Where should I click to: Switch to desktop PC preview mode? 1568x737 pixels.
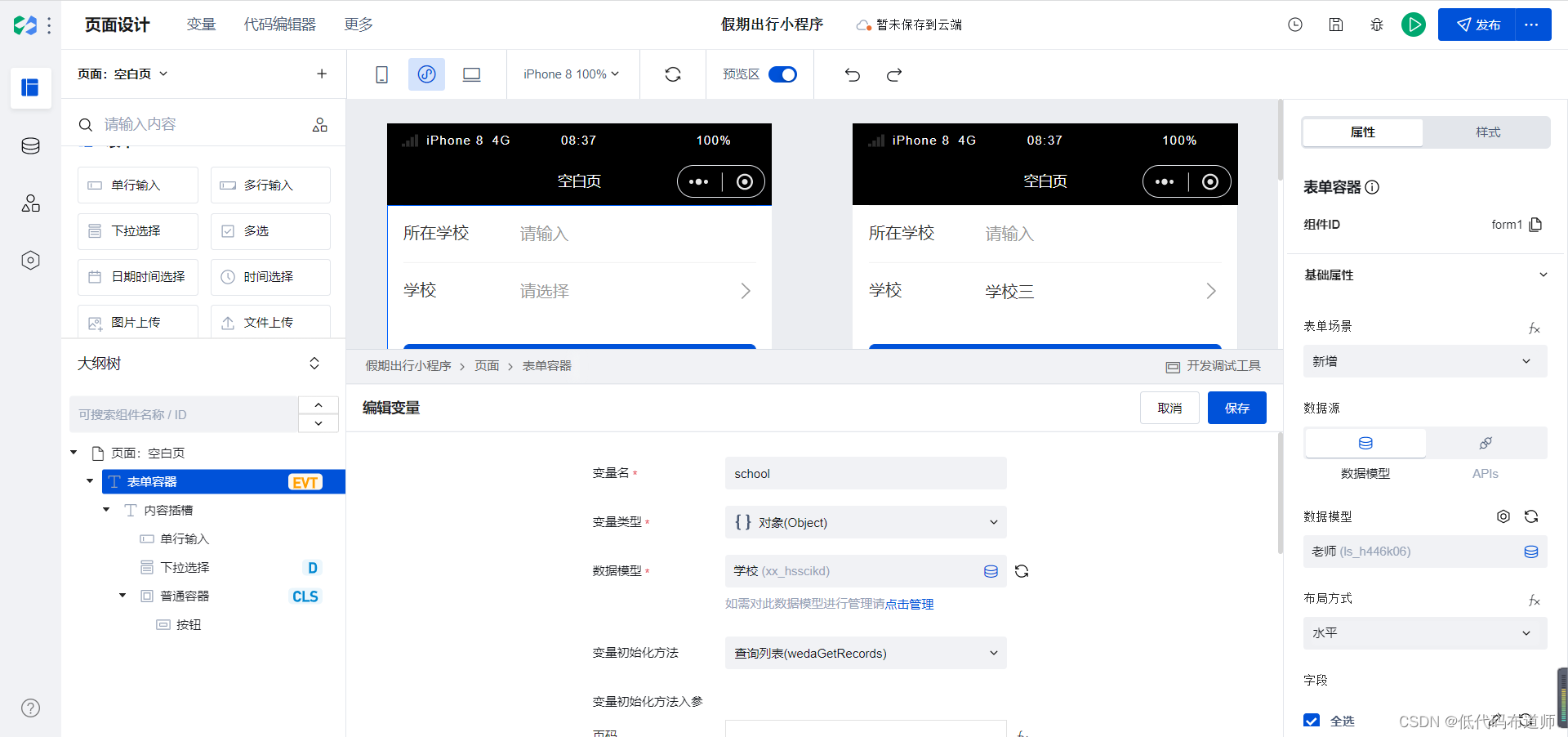tap(471, 74)
